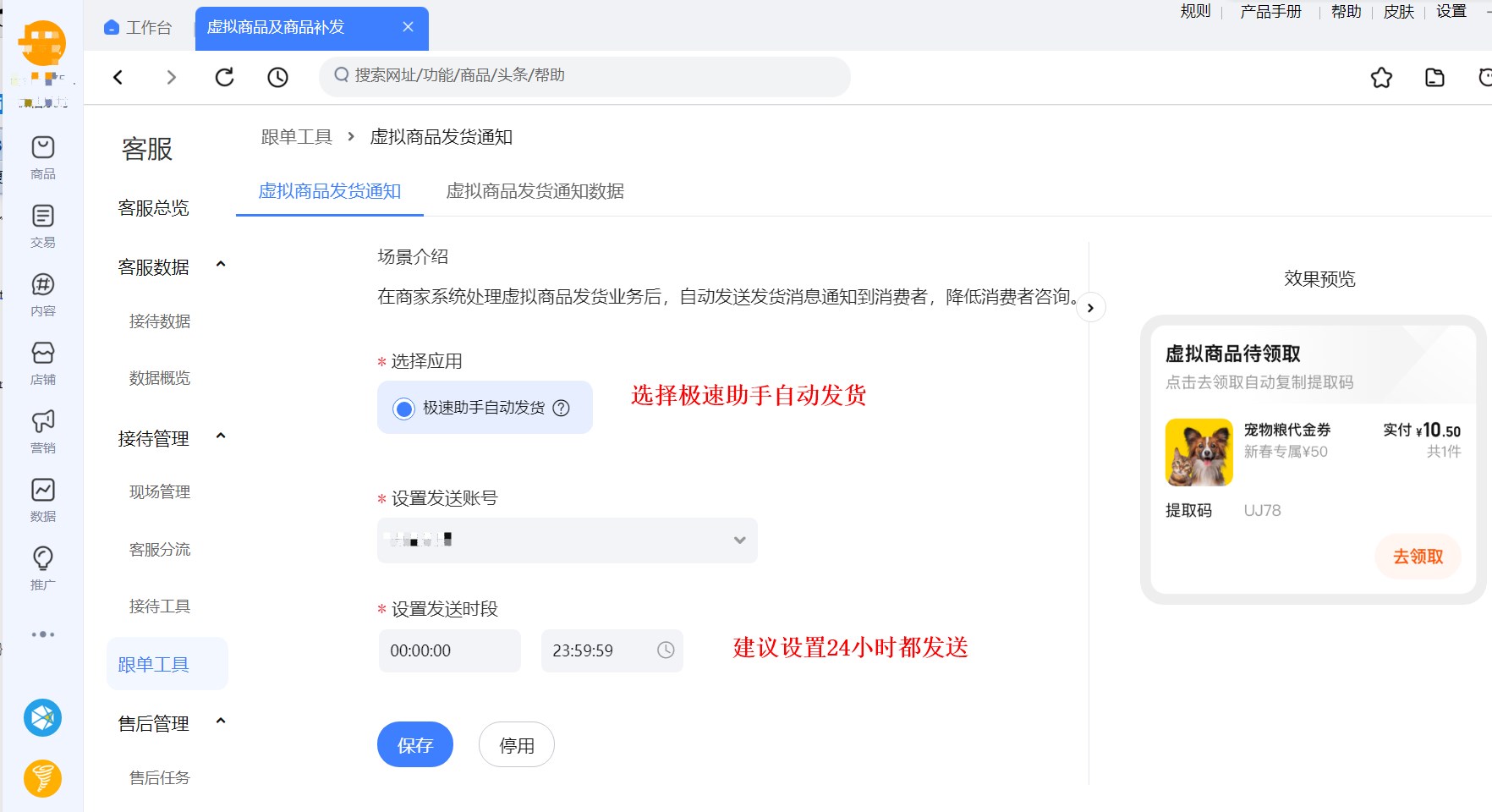Click the help icon beside 极速助手自动发货

point(561,408)
